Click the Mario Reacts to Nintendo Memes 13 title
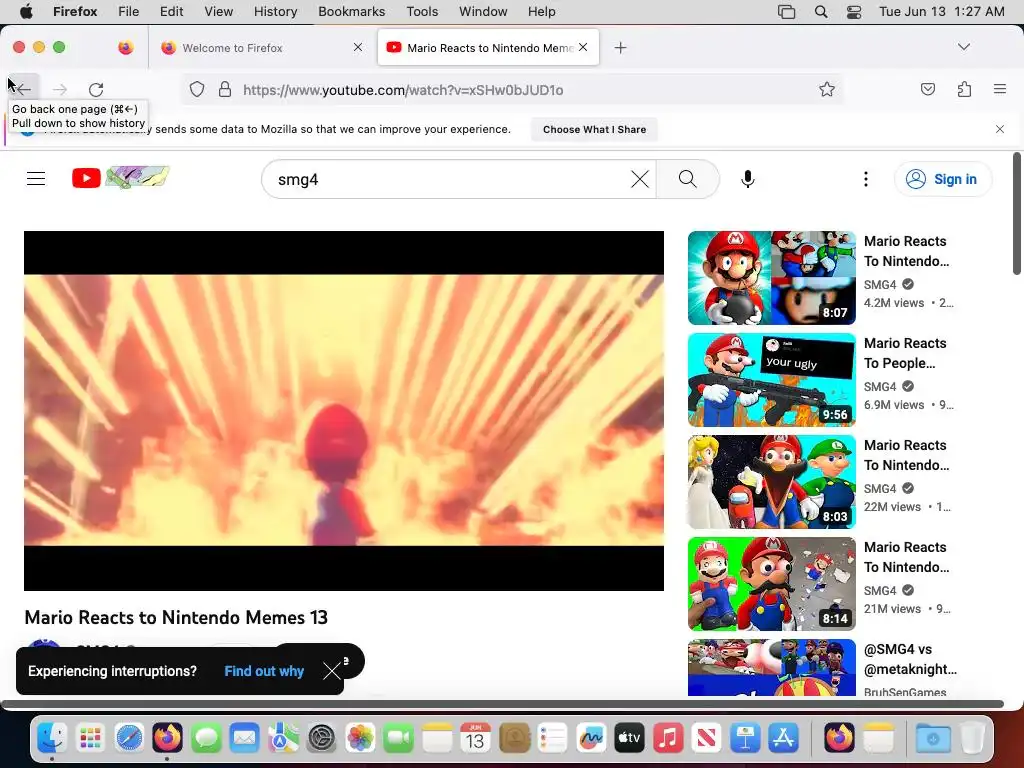1024x768 pixels. point(176,617)
